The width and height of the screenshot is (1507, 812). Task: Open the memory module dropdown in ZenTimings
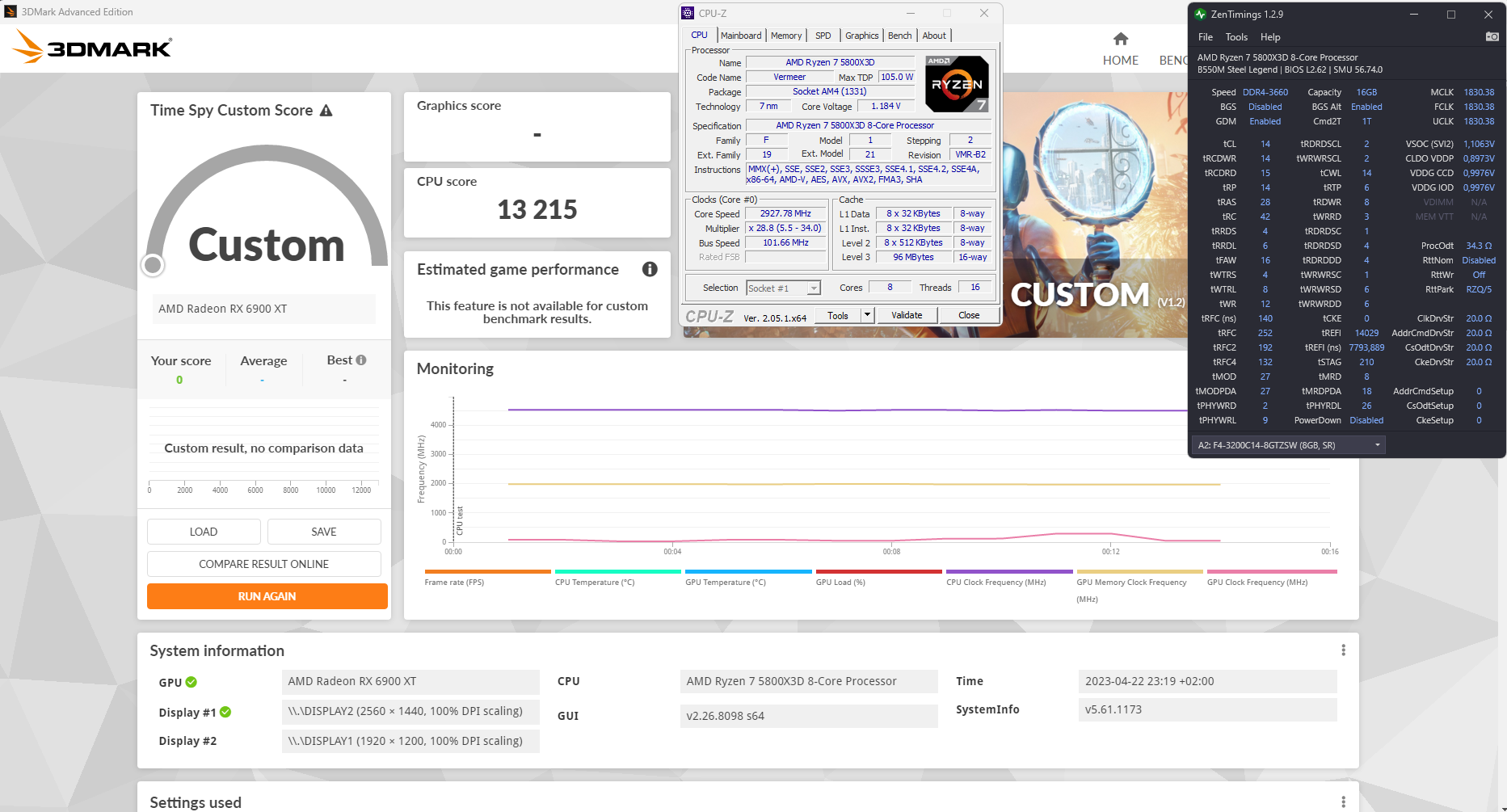pyautogui.click(x=1288, y=445)
